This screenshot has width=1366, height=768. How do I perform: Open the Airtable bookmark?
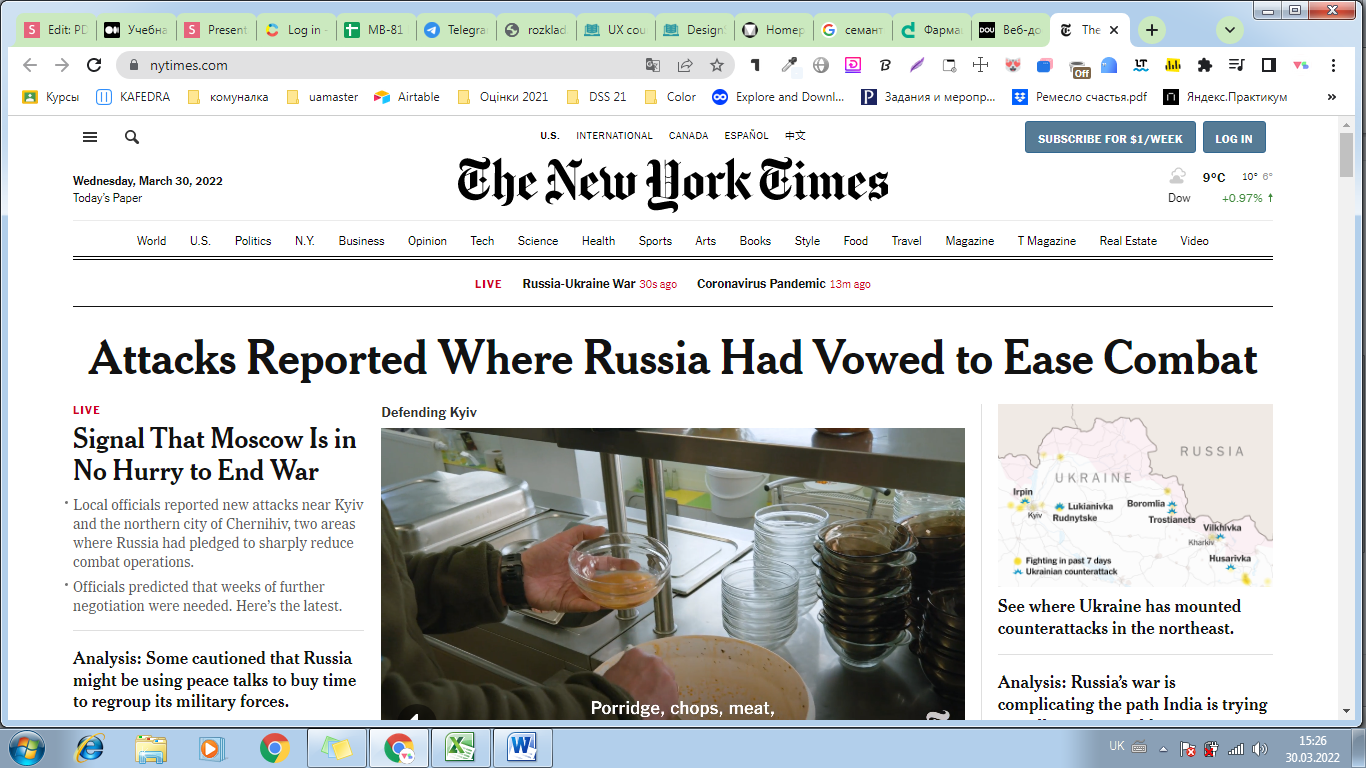click(407, 97)
